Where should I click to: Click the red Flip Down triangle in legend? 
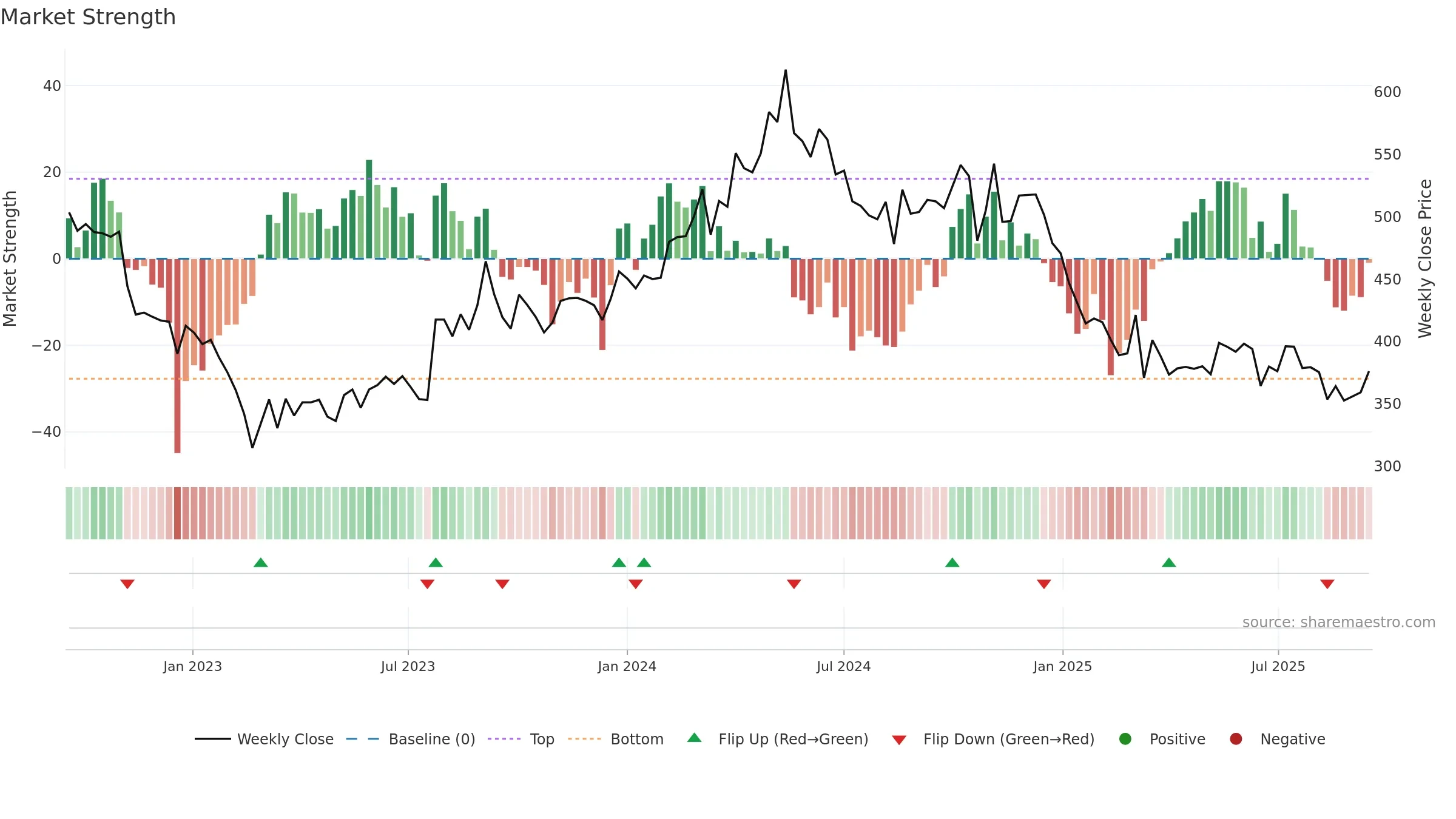pyautogui.click(x=899, y=740)
